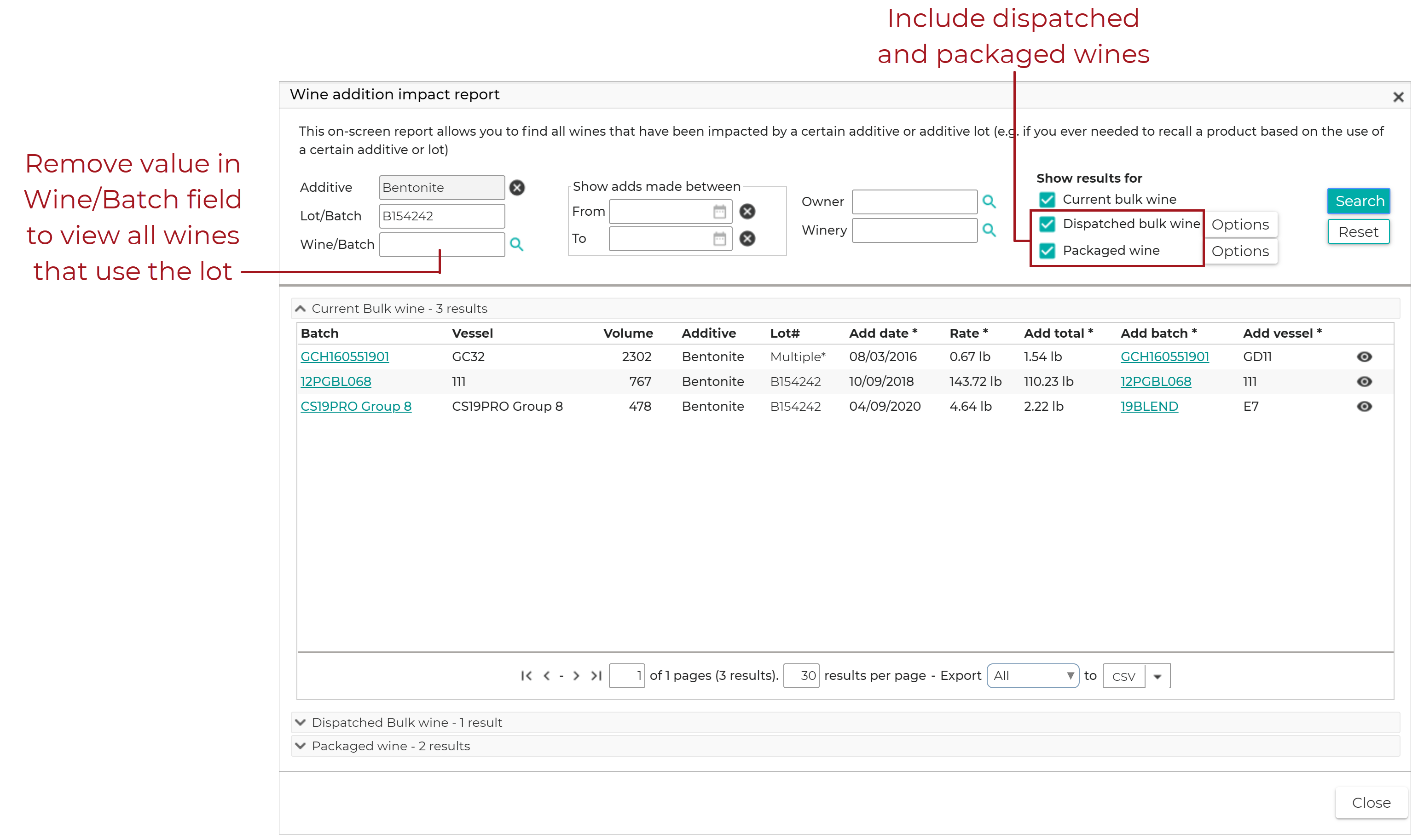Open the From date calendar picker

click(x=719, y=212)
